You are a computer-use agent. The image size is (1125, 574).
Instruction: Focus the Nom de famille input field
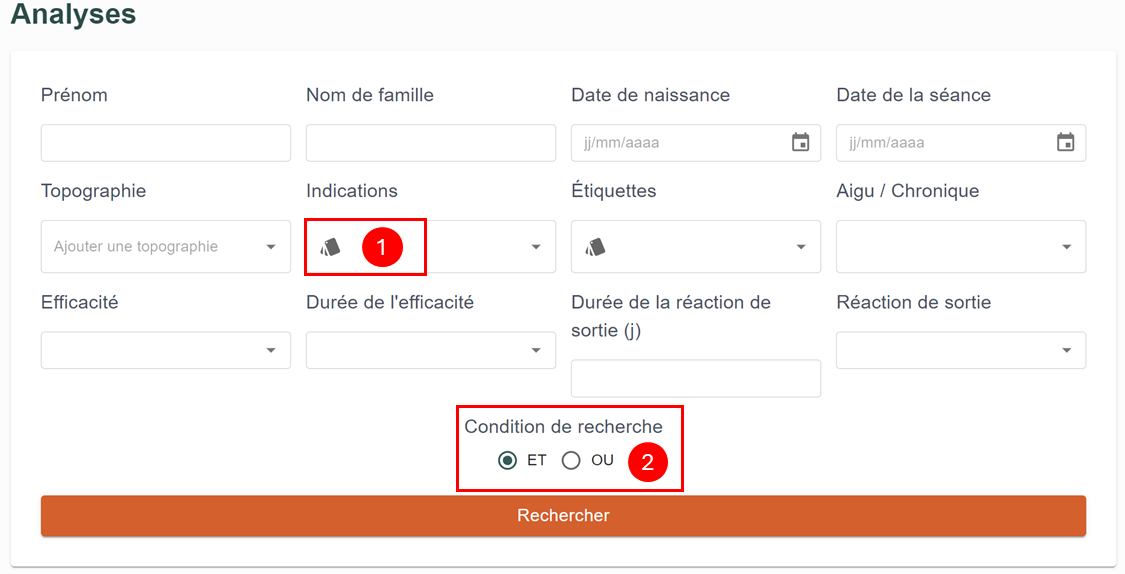[x=430, y=143]
